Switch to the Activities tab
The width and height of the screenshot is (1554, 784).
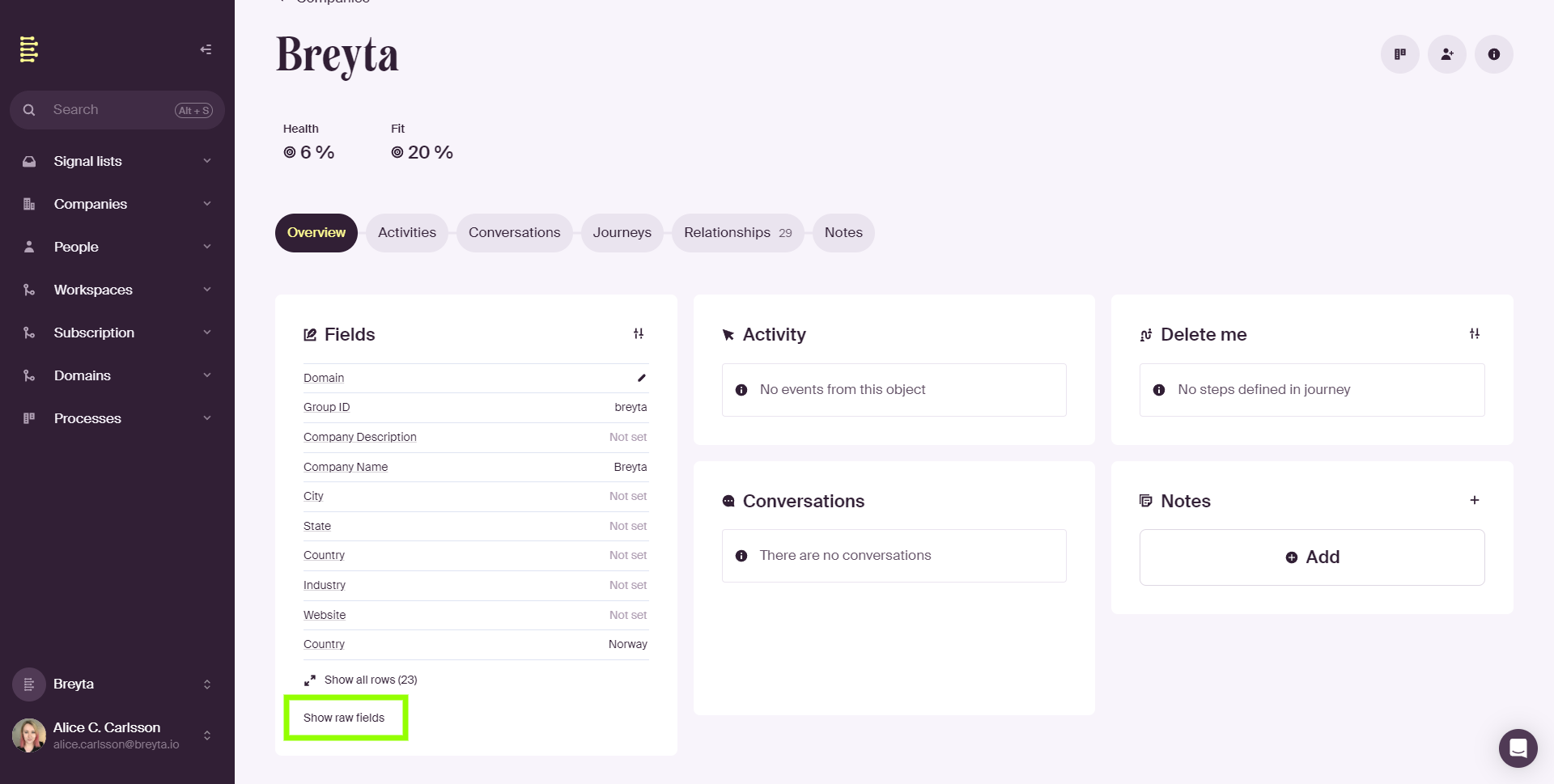click(x=407, y=233)
